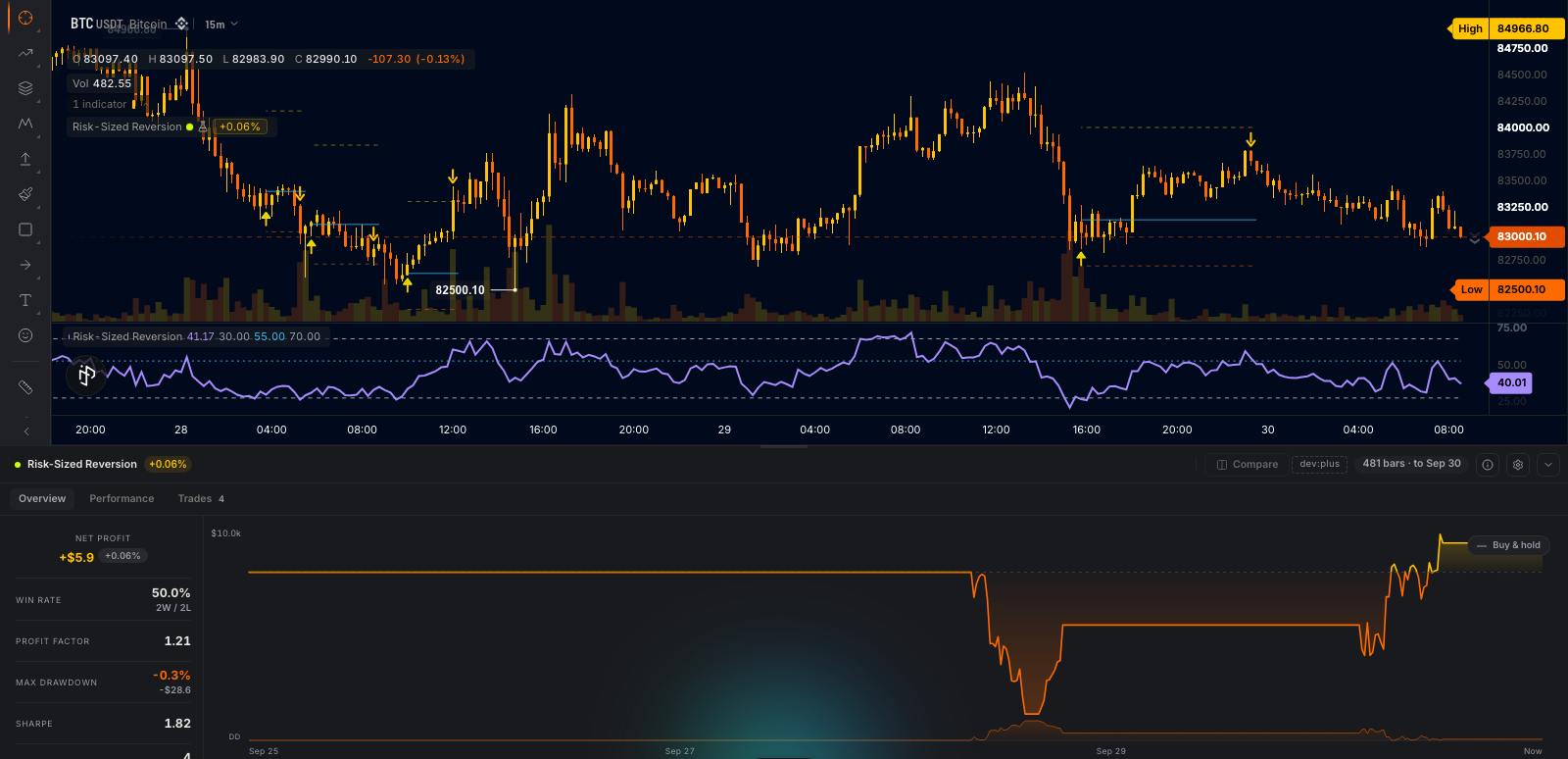1568x759 pixels.
Task: Click the High 84966.80 price label
Action: click(x=1507, y=28)
